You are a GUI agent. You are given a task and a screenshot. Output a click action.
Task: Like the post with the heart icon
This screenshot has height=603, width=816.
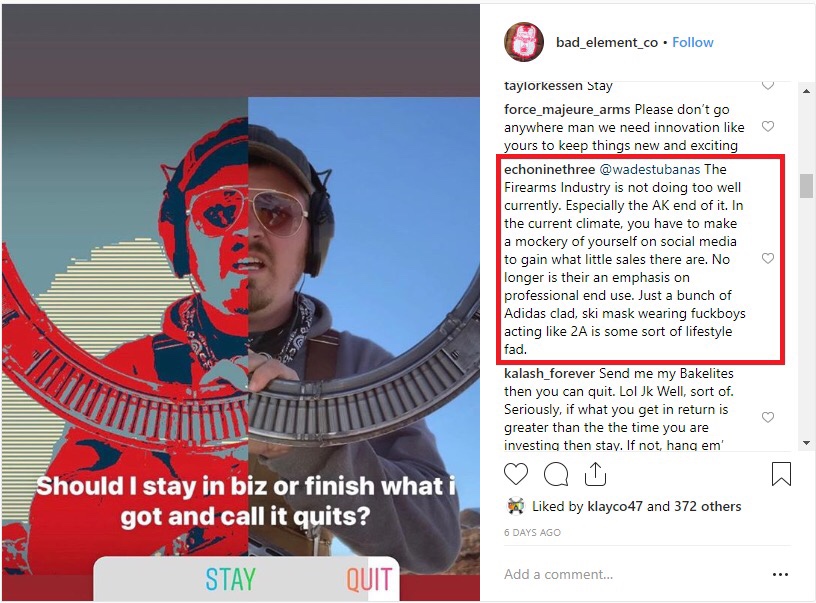pos(516,474)
